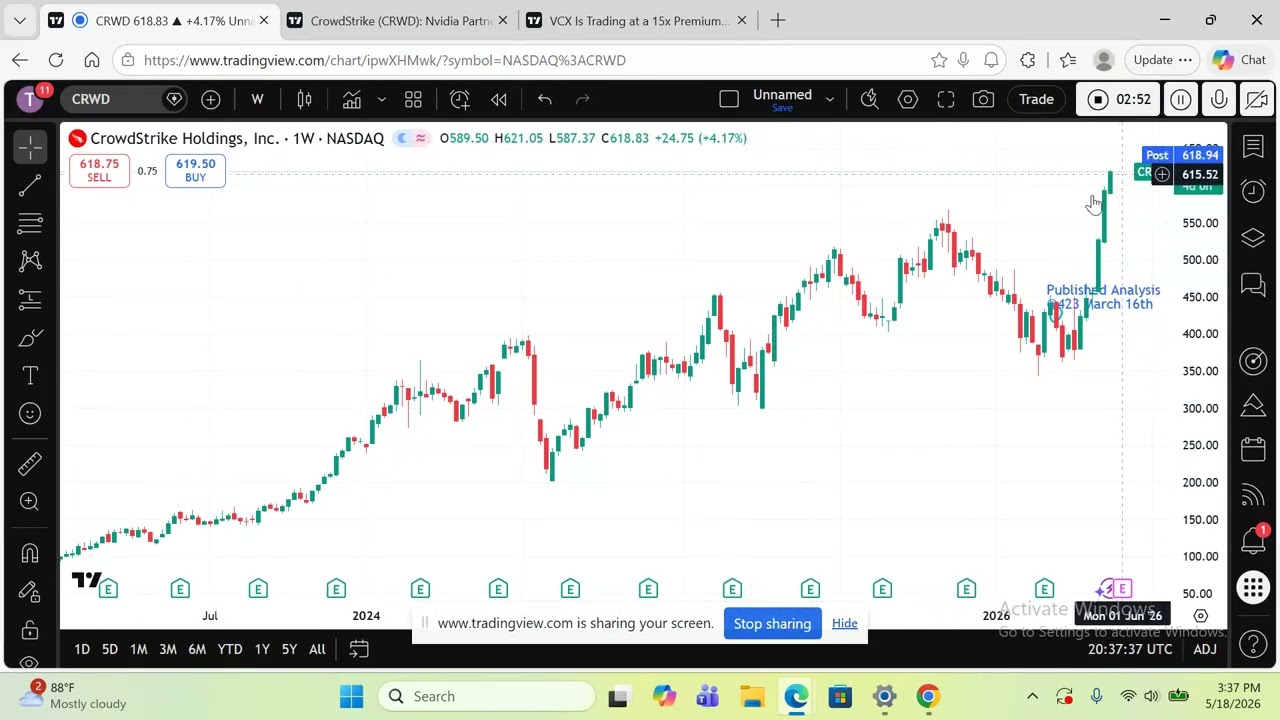1280x720 pixels.
Task: Open the Indicators panel
Action: (x=351, y=99)
